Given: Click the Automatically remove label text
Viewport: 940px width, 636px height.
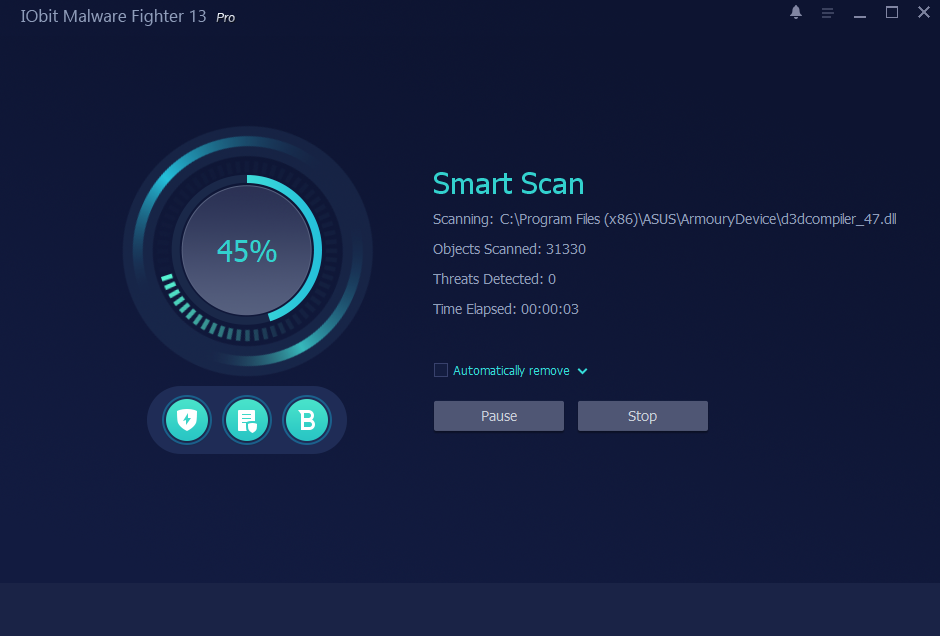Looking at the screenshot, I should tap(511, 371).
